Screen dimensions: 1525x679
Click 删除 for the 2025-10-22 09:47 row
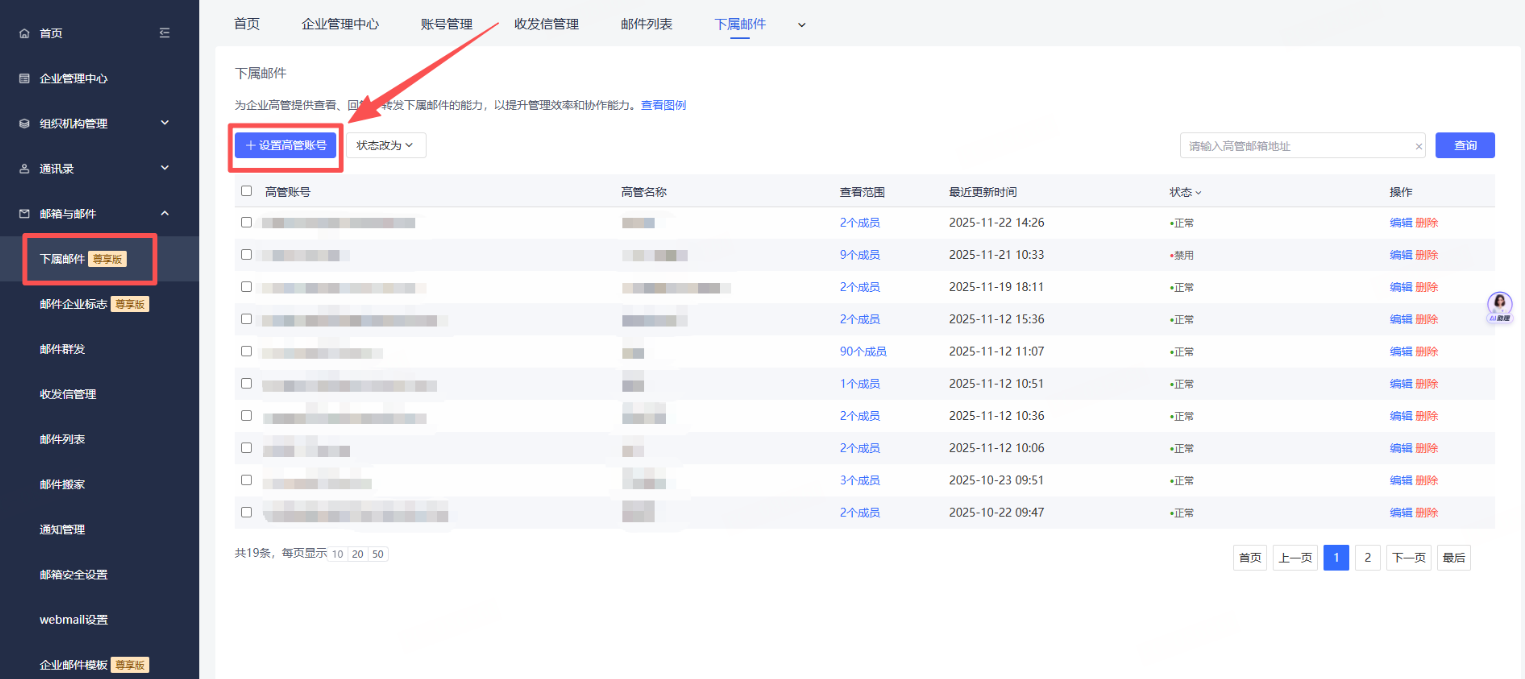(1427, 512)
